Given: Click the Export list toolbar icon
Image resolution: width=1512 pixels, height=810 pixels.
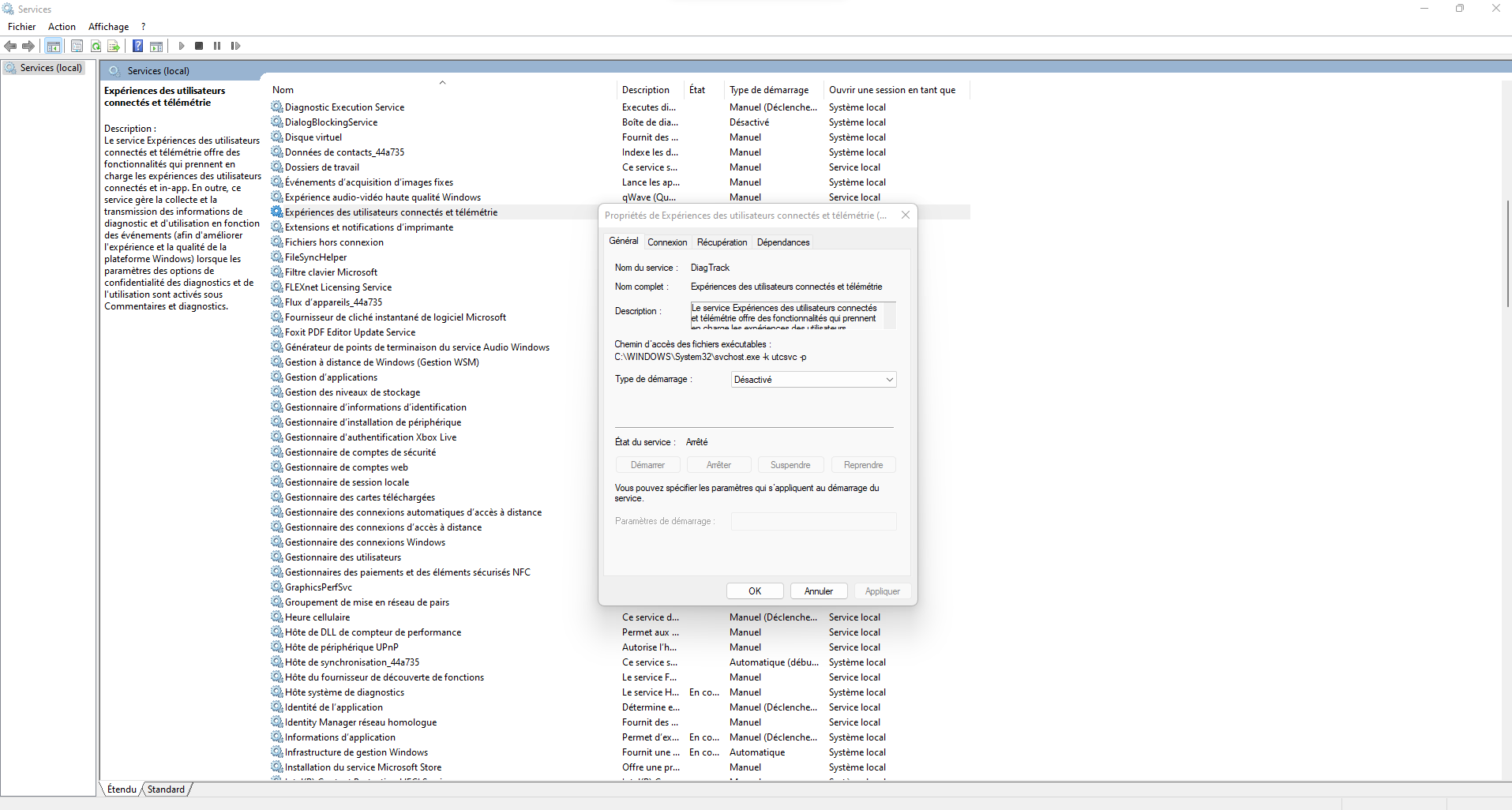Looking at the screenshot, I should click(x=114, y=46).
